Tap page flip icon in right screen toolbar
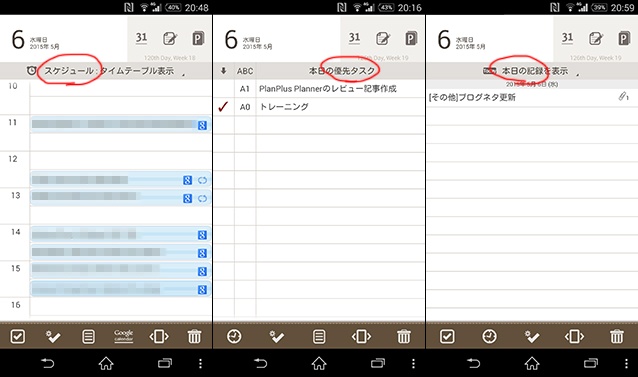 click(574, 336)
